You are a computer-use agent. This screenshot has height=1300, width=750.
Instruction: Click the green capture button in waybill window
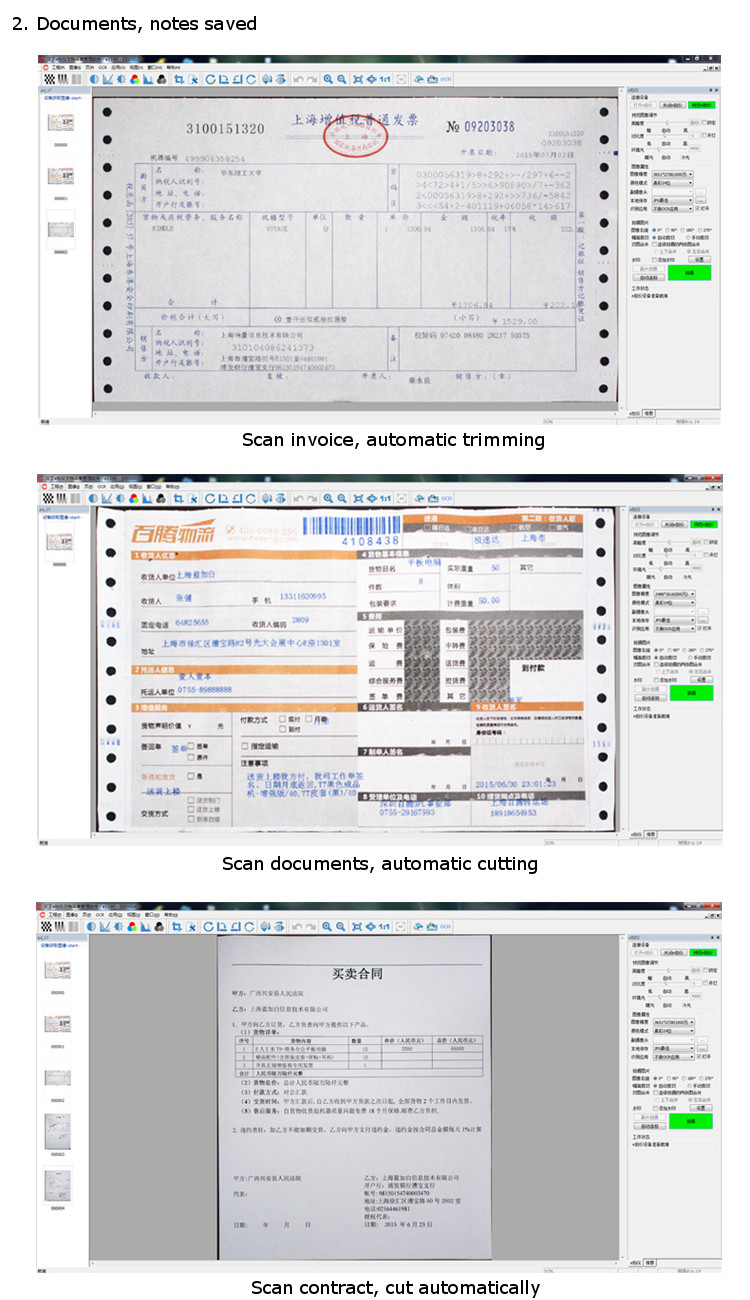[x=690, y=691]
